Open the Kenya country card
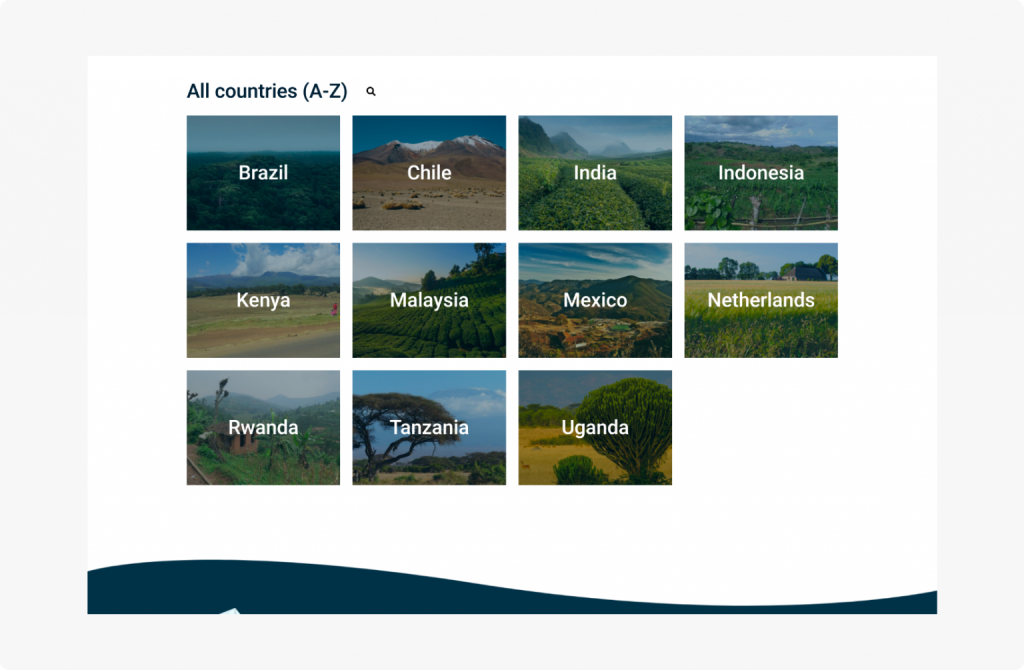Screen dimensions: 1024x670 263,300
